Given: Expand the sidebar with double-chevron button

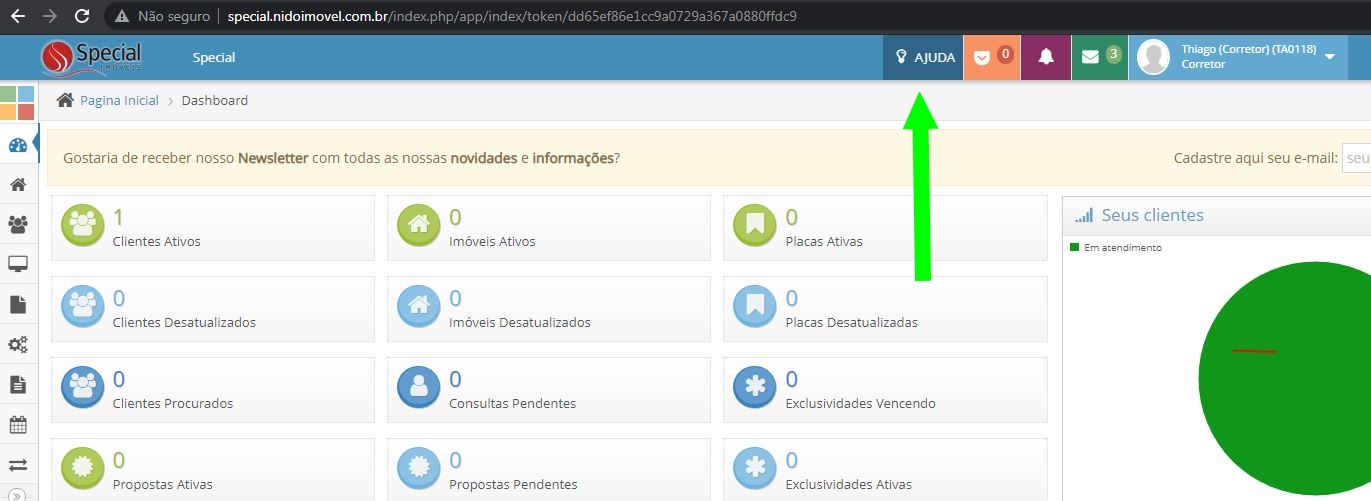Looking at the screenshot, I should tap(18, 494).
